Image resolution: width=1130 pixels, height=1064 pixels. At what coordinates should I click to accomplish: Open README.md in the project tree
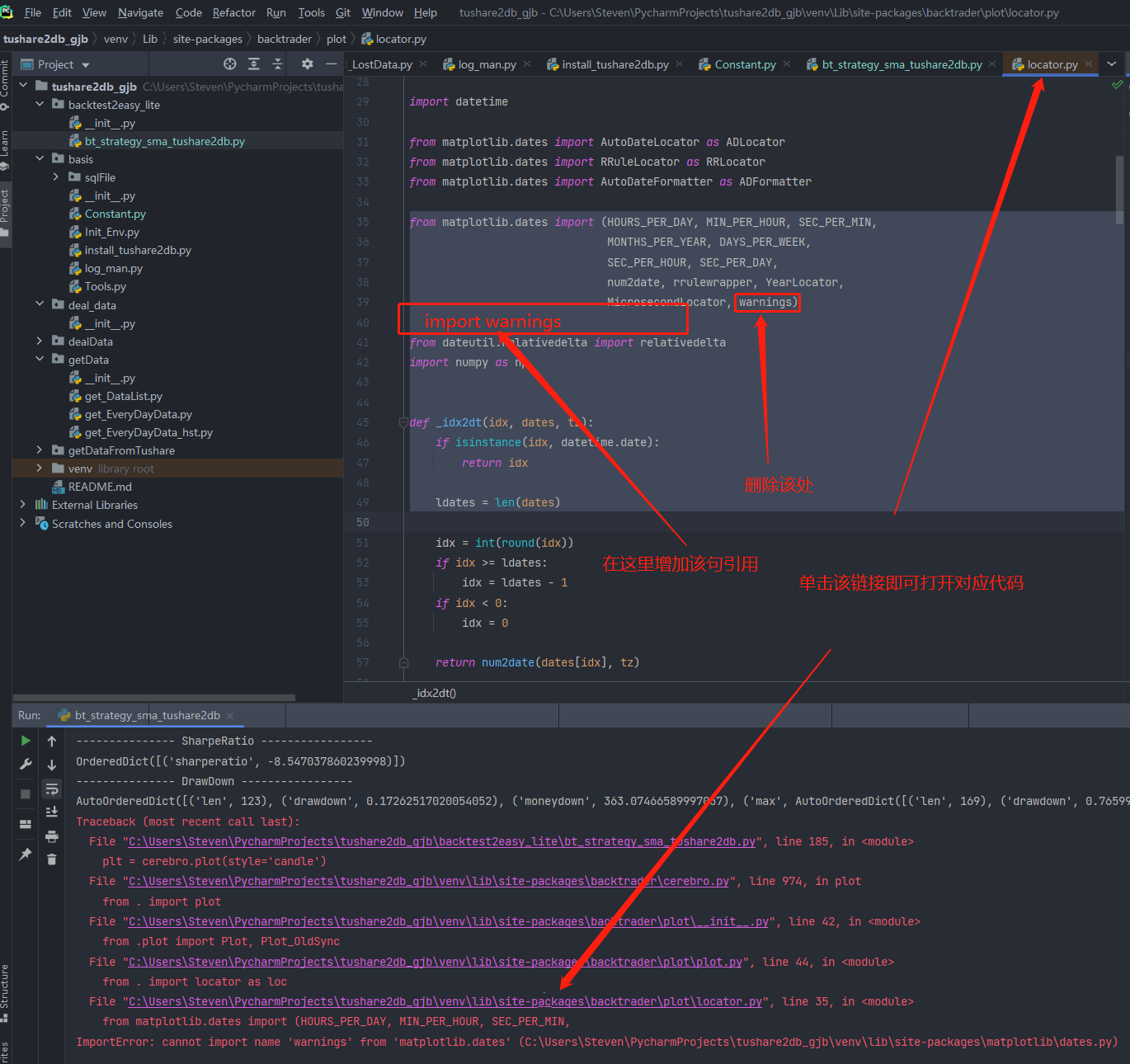(x=100, y=487)
